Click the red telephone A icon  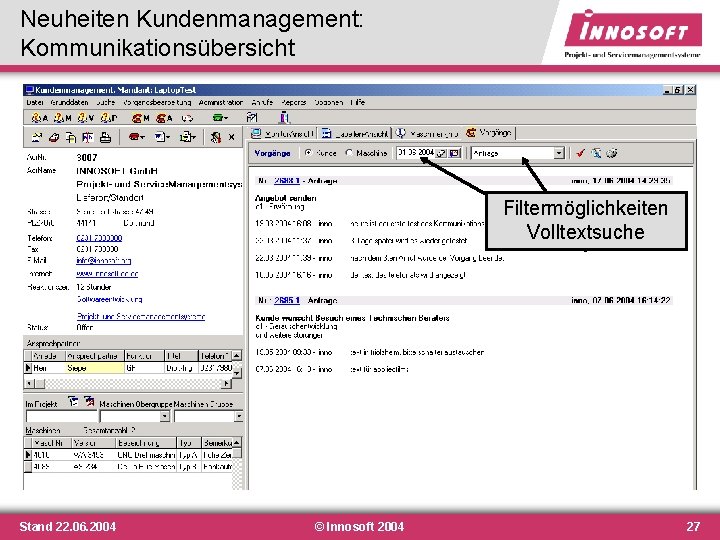[x=164, y=118]
